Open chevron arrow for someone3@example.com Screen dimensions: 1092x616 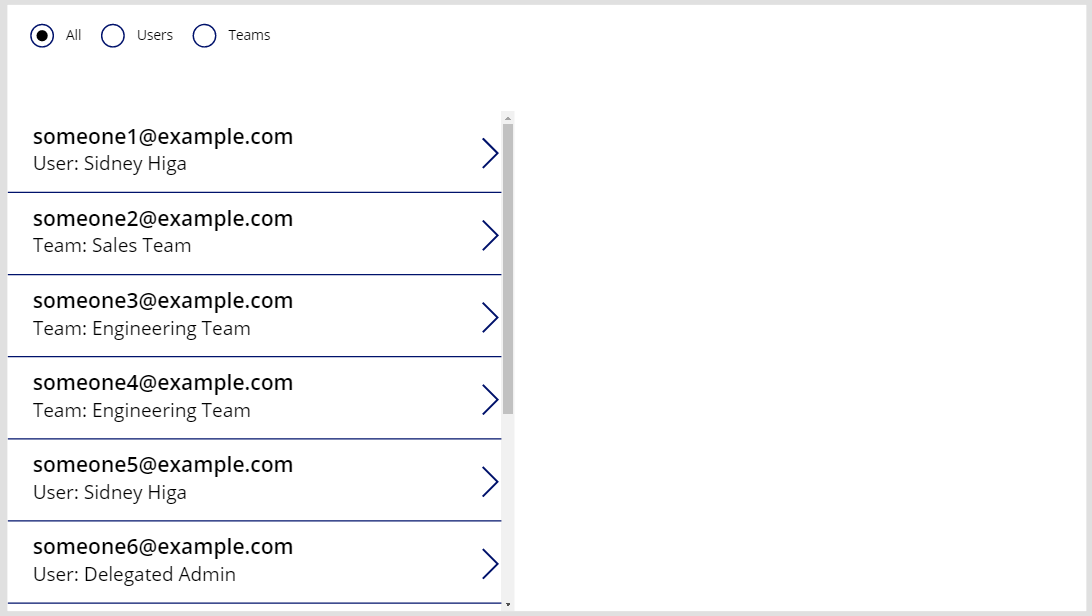(x=490, y=317)
